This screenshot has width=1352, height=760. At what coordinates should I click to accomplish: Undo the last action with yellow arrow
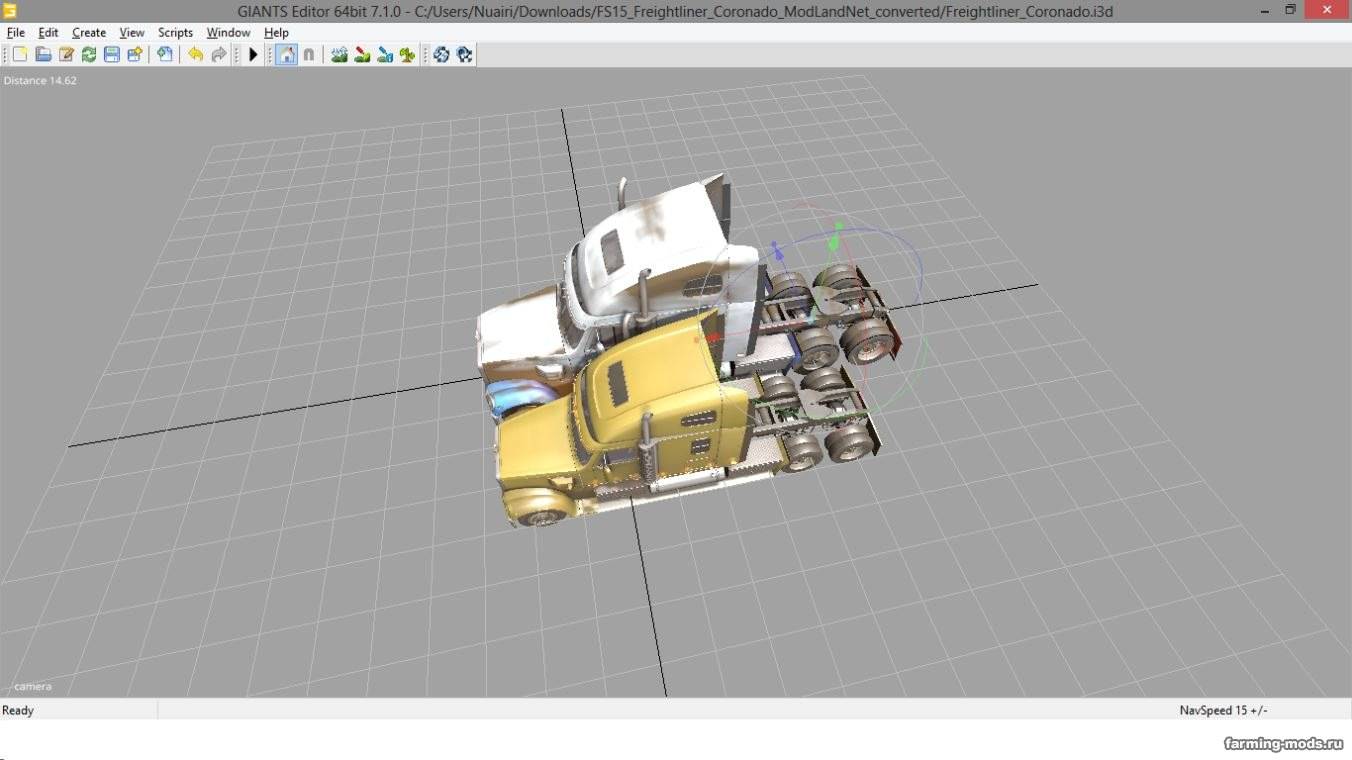click(x=195, y=55)
